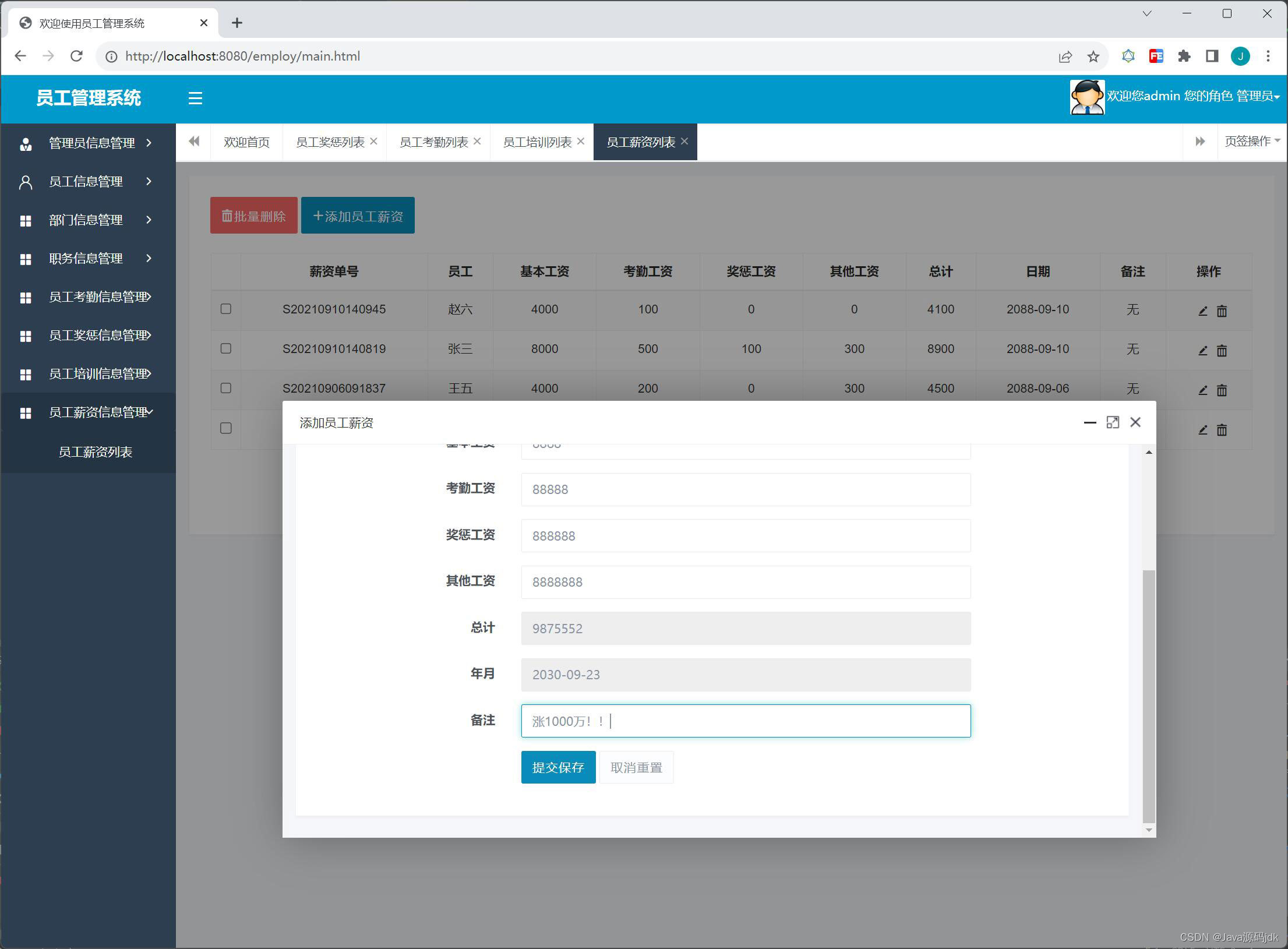Viewport: 1288px width, 949px height.
Task: Click the share page icon in address bar
Action: coord(1065,57)
